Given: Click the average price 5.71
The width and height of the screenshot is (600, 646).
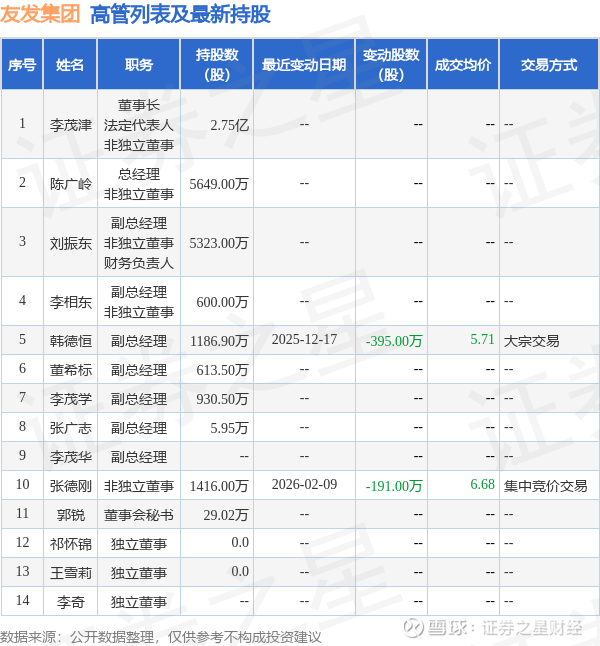Looking at the screenshot, I should click(x=482, y=339).
